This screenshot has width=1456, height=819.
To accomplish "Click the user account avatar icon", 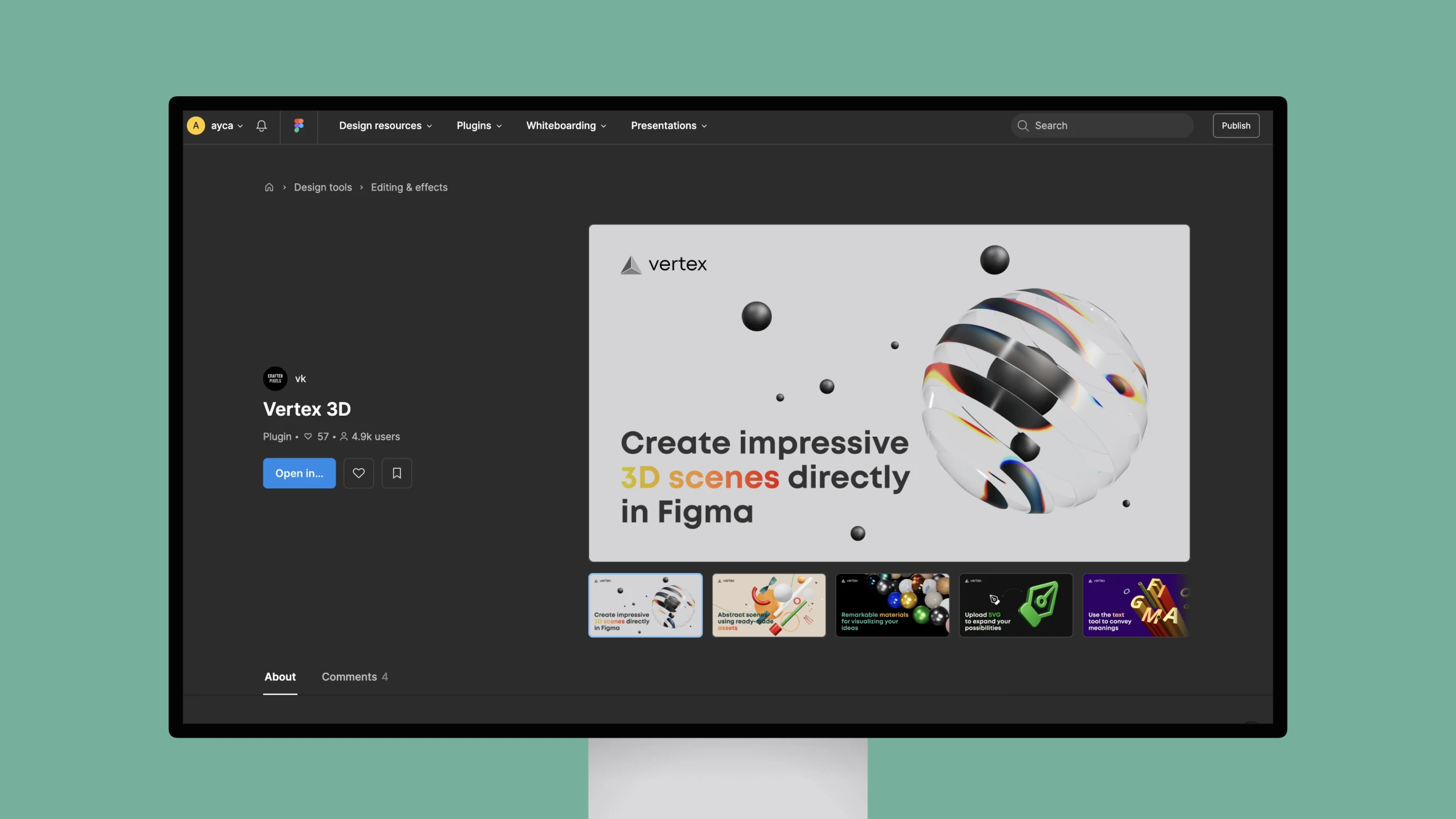I will (x=197, y=124).
